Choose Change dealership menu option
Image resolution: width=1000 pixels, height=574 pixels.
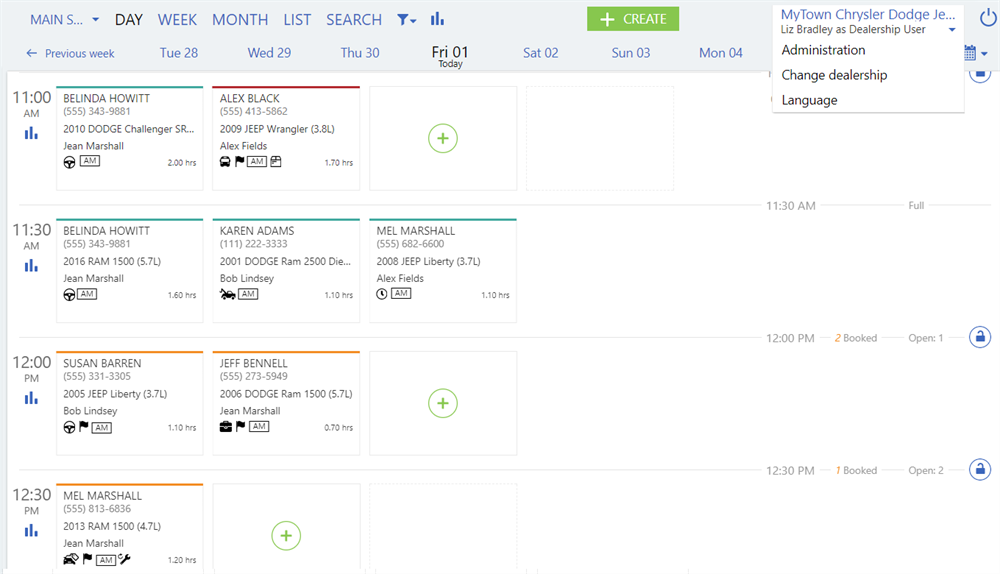coord(834,75)
